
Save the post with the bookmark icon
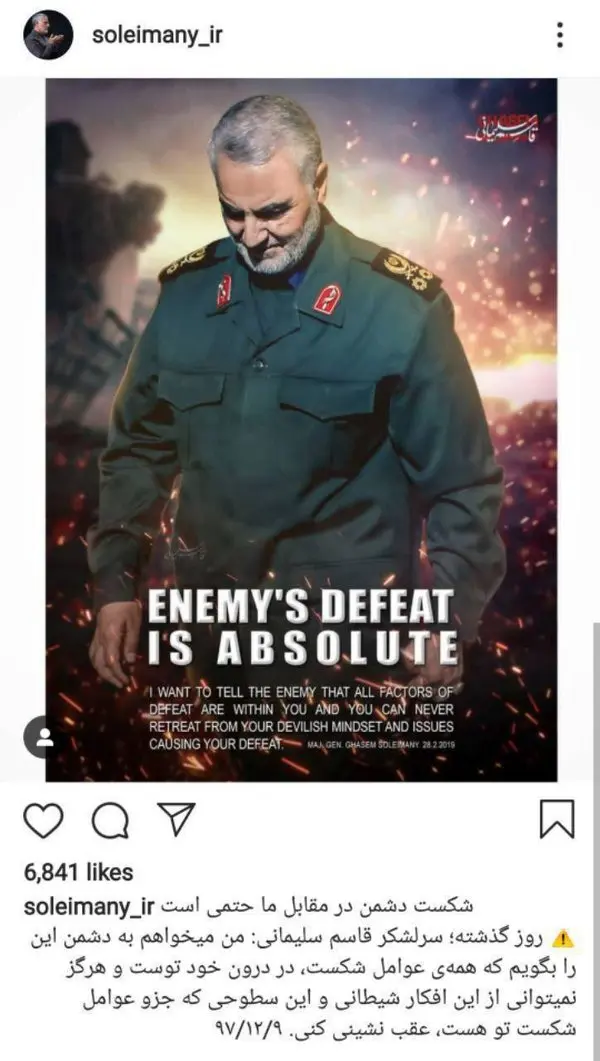coord(557,819)
